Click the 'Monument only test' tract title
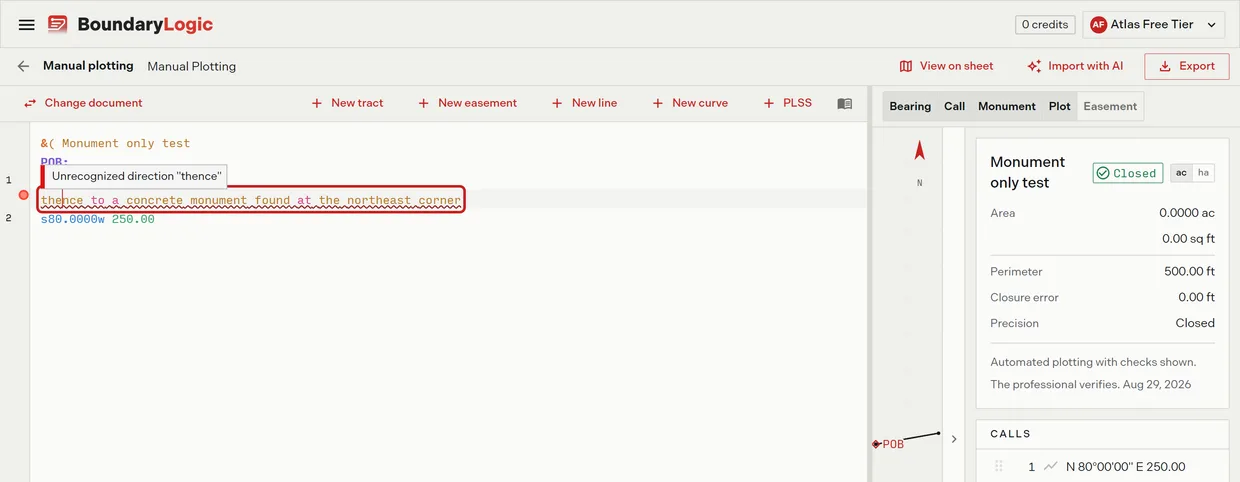 pos(1027,172)
